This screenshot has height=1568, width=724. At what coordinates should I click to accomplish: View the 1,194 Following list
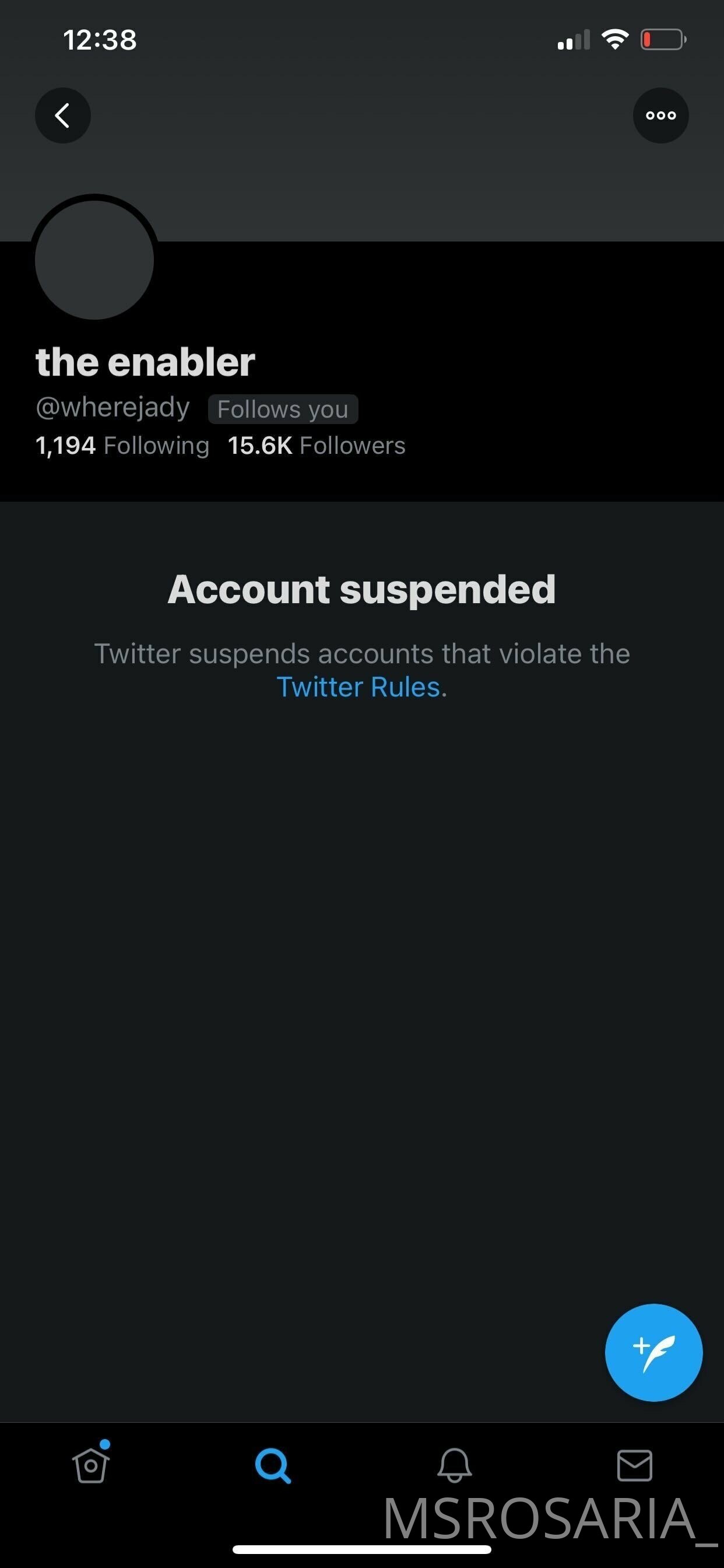point(122,446)
